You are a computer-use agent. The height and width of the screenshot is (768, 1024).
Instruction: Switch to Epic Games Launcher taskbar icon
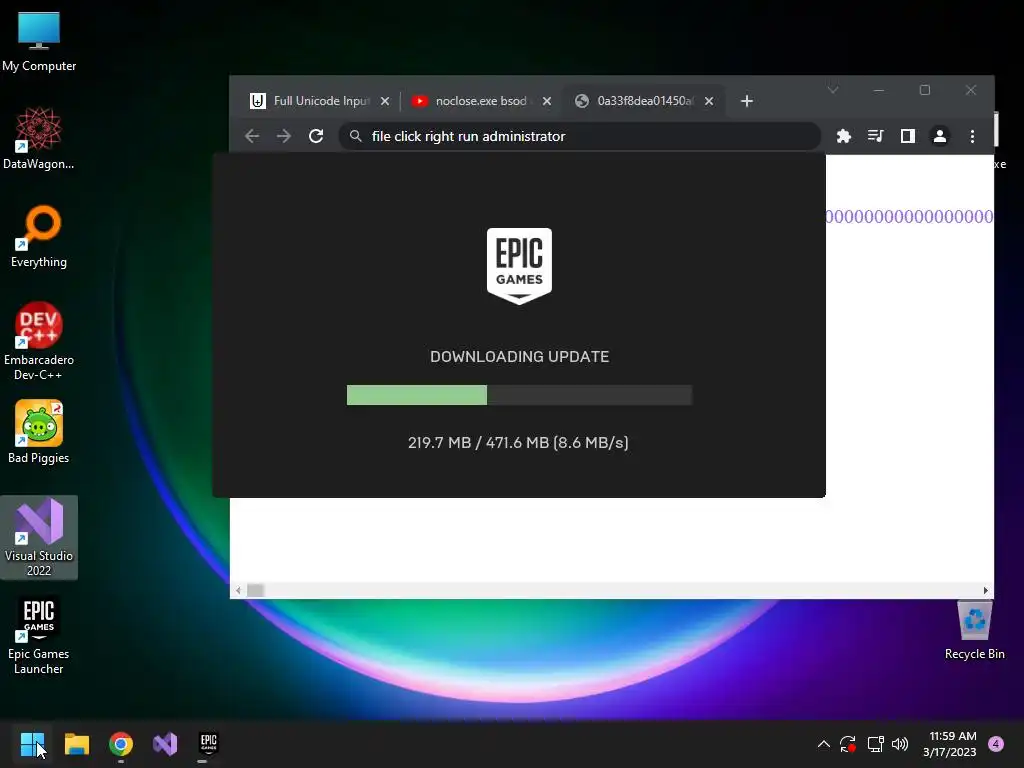[x=208, y=743]
